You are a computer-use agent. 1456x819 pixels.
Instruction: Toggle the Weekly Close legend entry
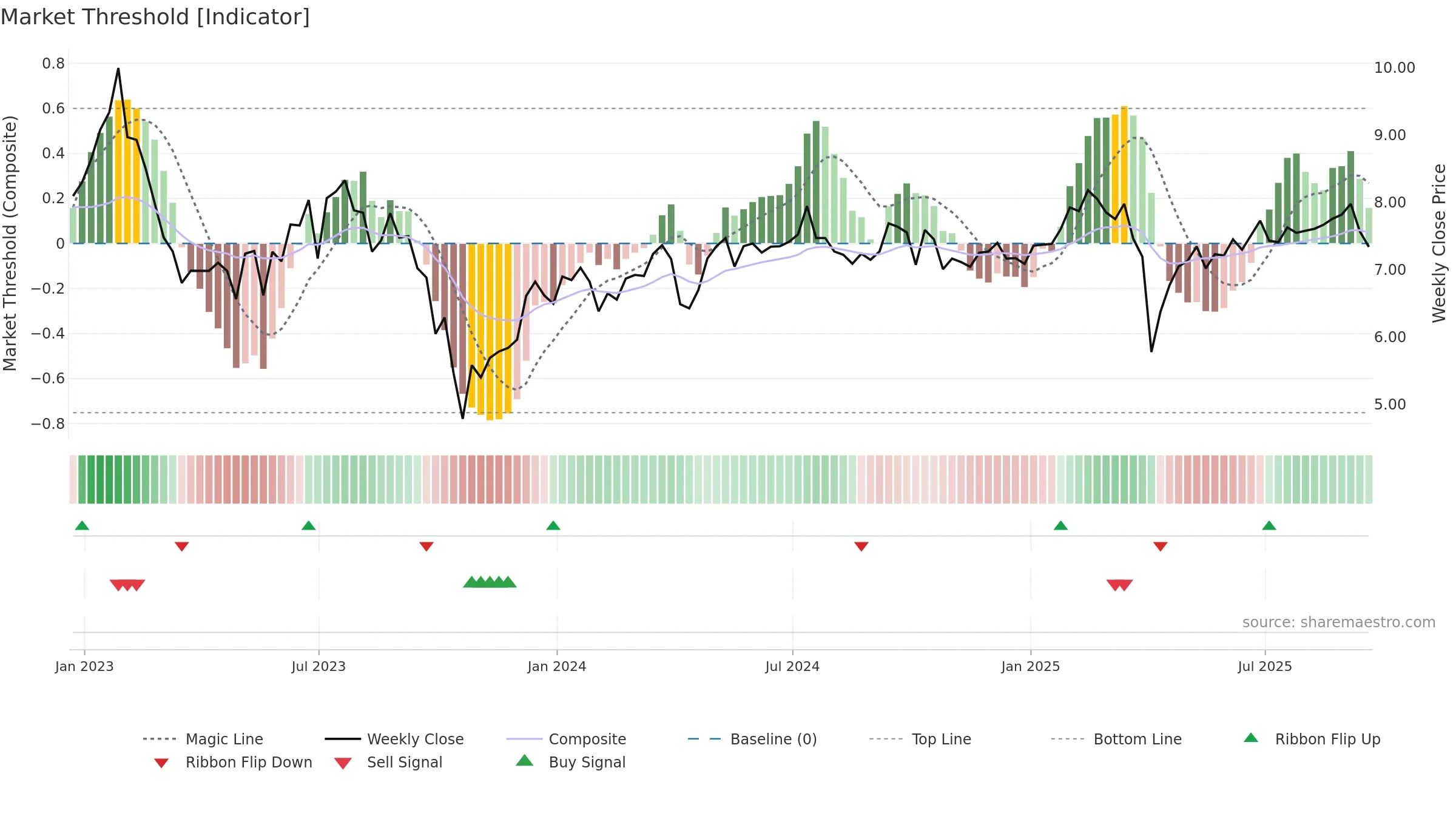[394, 739]
